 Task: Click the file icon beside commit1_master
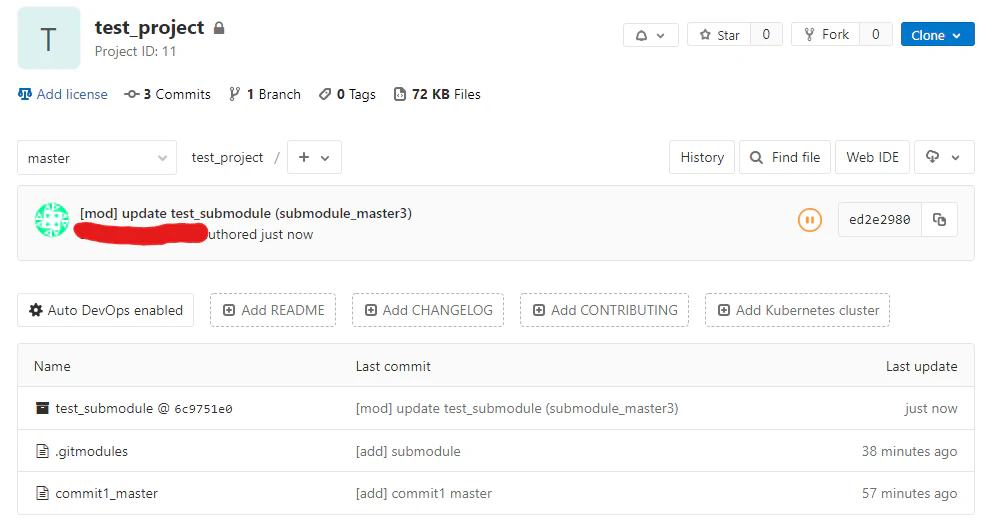click(x=42, y=493)
